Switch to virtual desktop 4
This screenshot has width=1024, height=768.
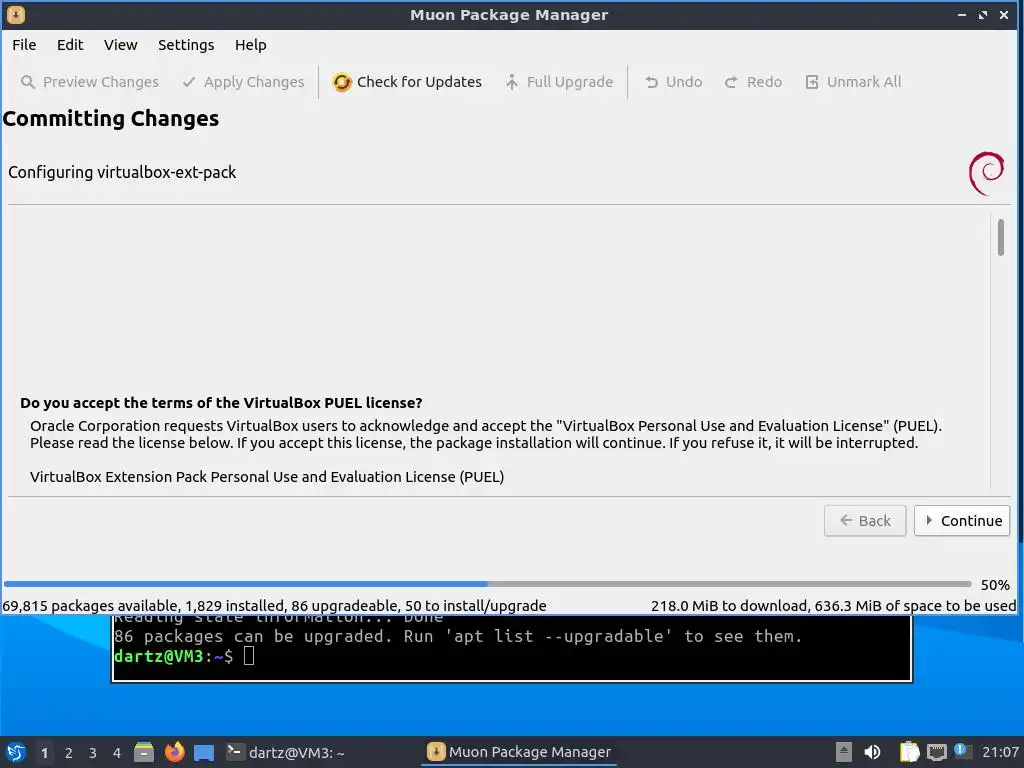117,753
